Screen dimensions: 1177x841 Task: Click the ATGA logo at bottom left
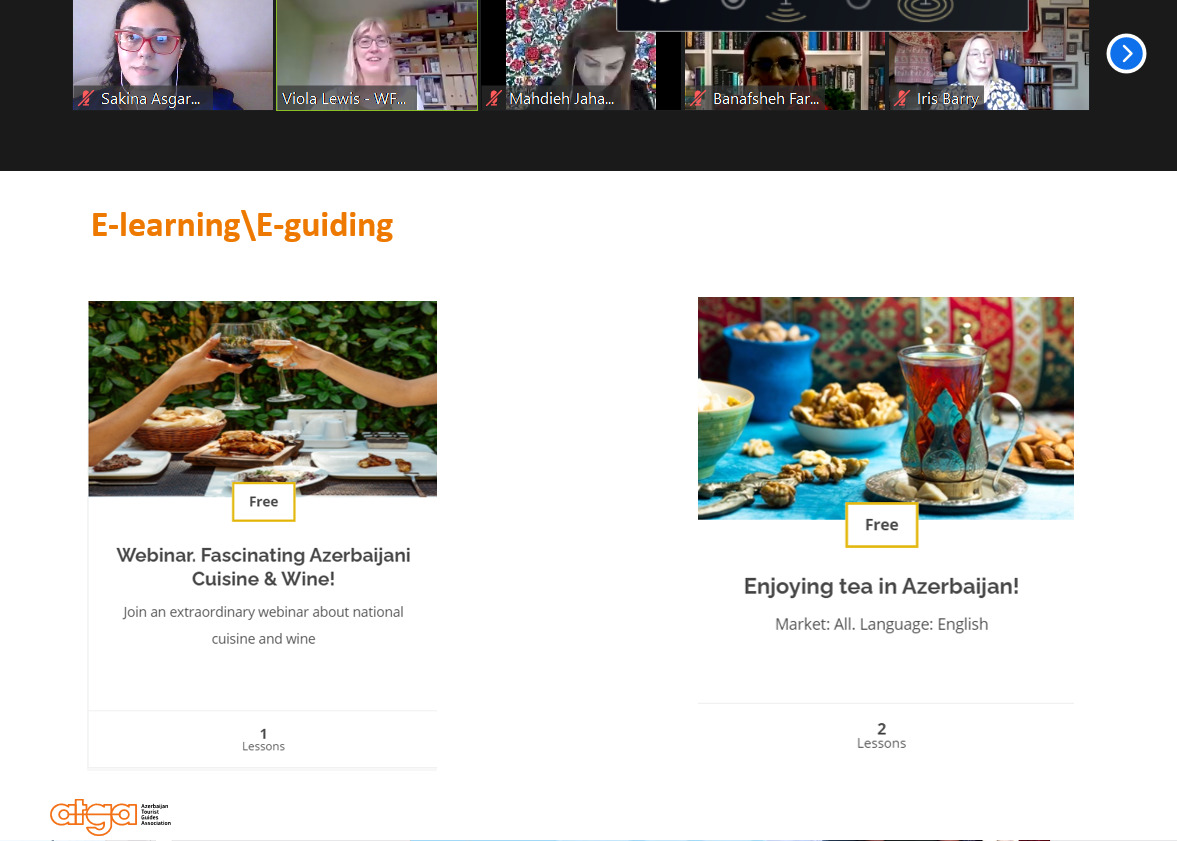coord(110,816)
